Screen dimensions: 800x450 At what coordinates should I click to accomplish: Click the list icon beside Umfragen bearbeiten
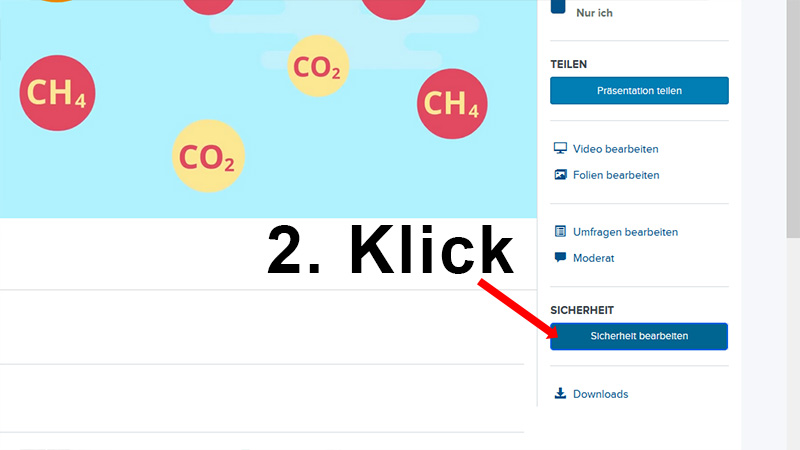(x=560, y=232)
